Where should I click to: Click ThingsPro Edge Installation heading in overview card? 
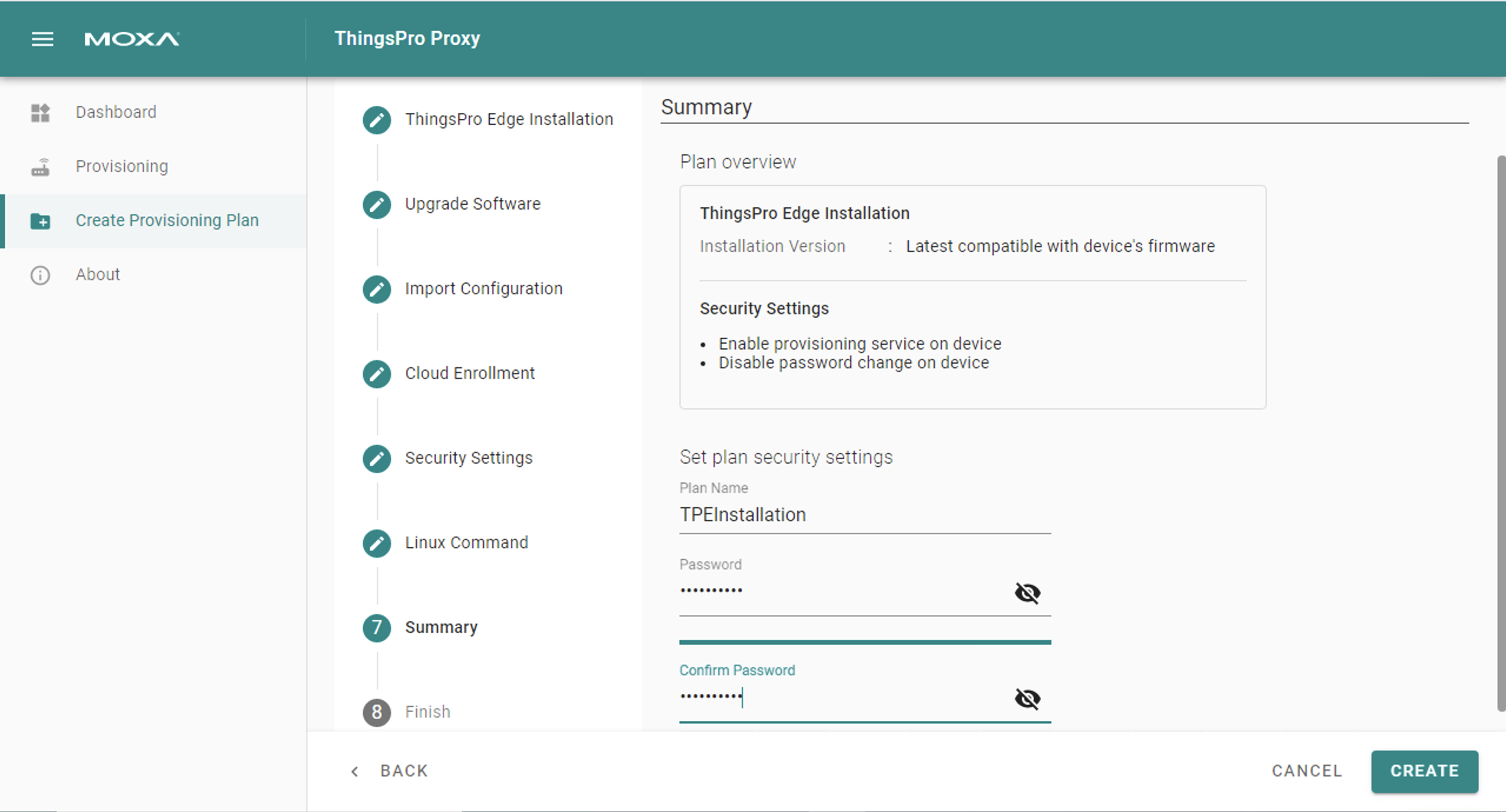tap(804, 213)
